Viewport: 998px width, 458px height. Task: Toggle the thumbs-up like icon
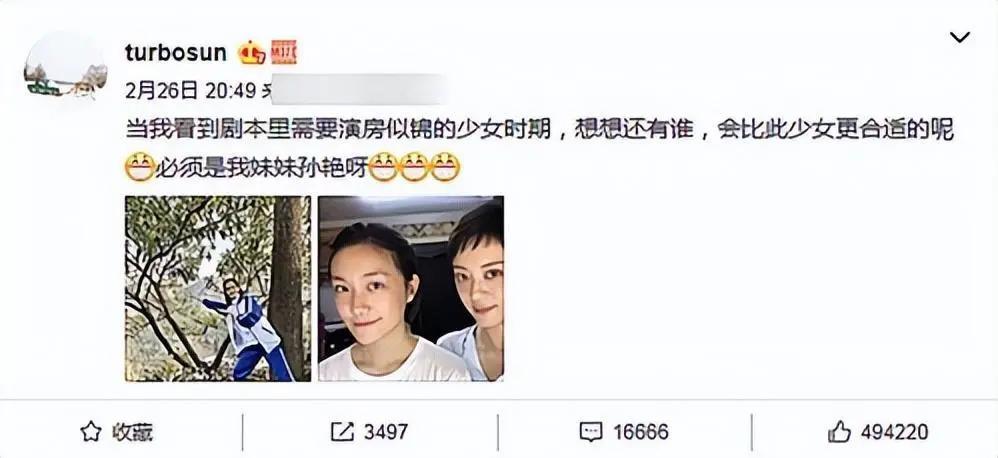coord(840,433)
